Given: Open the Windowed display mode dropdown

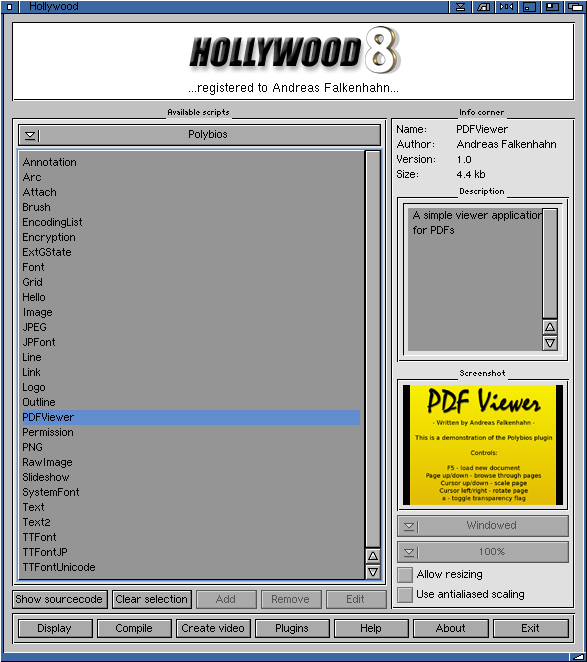Looking at the screenshot, I should [x=483, y=526].
